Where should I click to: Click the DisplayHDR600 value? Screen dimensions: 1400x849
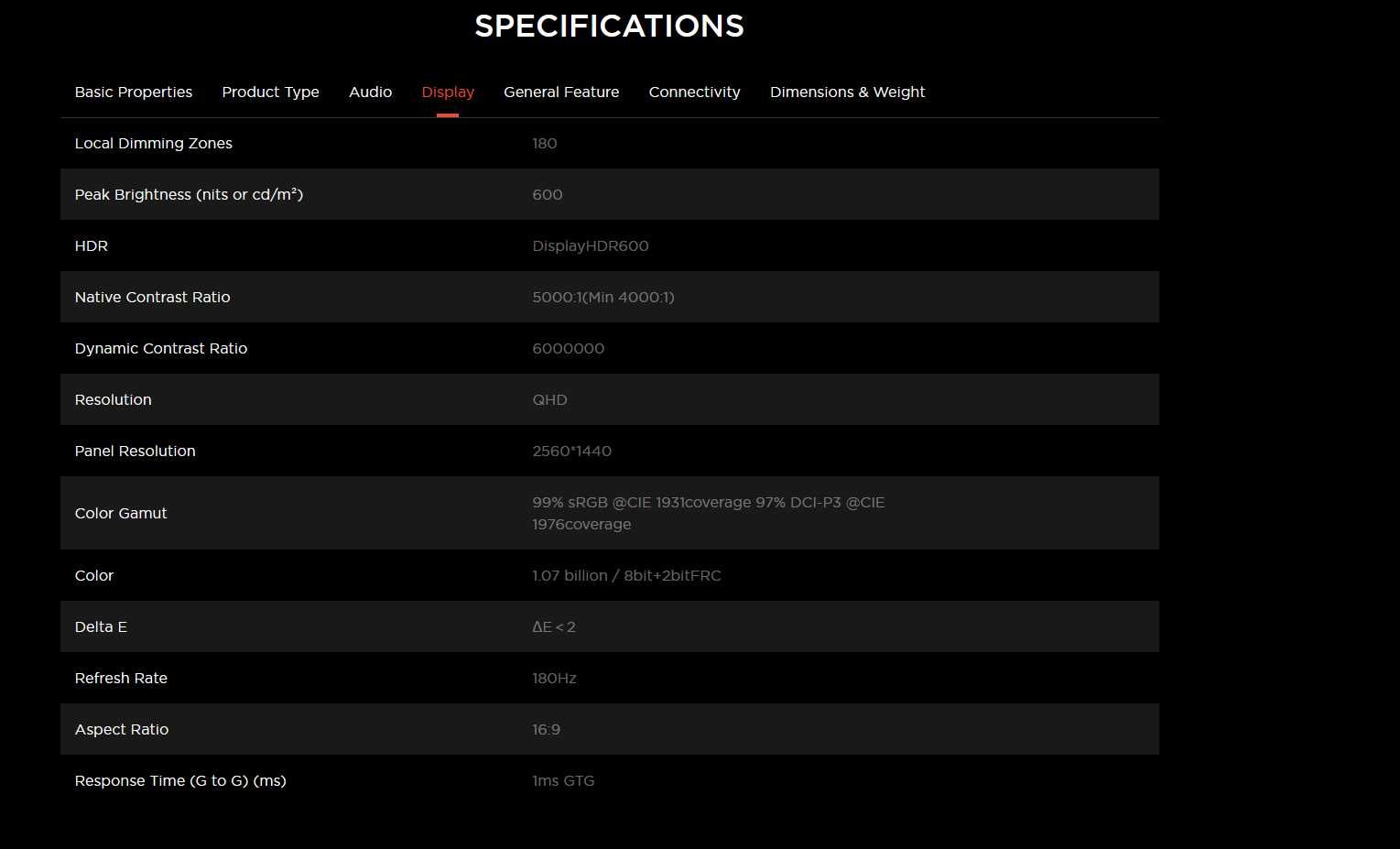coord(591,245)
